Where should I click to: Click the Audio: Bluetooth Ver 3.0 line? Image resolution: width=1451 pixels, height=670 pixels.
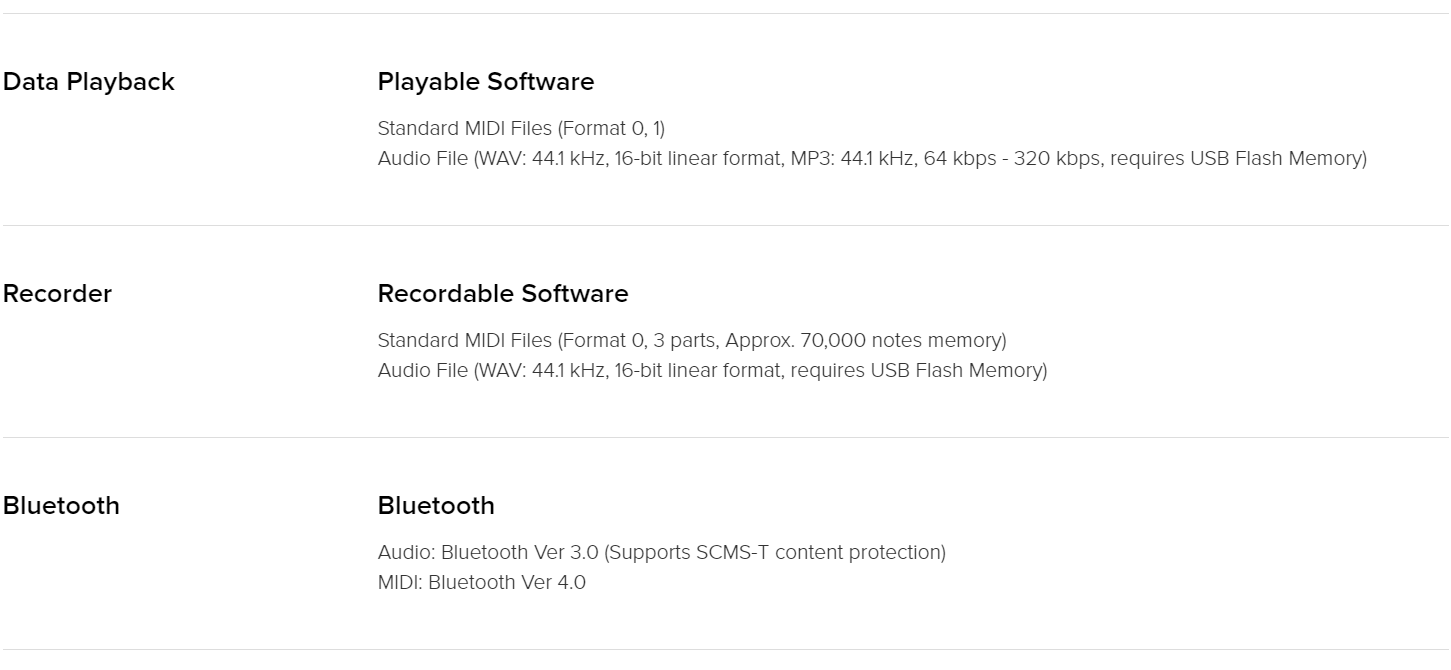pyautogui.click(x=661, y=552)
